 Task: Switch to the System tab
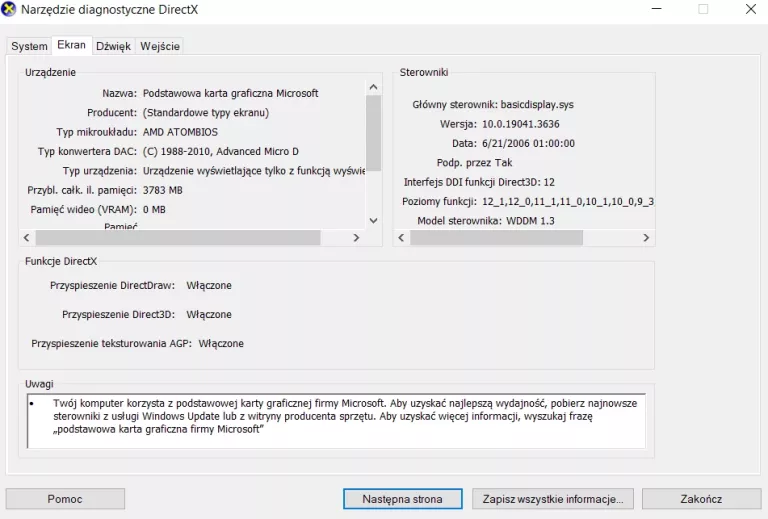pyautogui.click(x=29, y=46)
